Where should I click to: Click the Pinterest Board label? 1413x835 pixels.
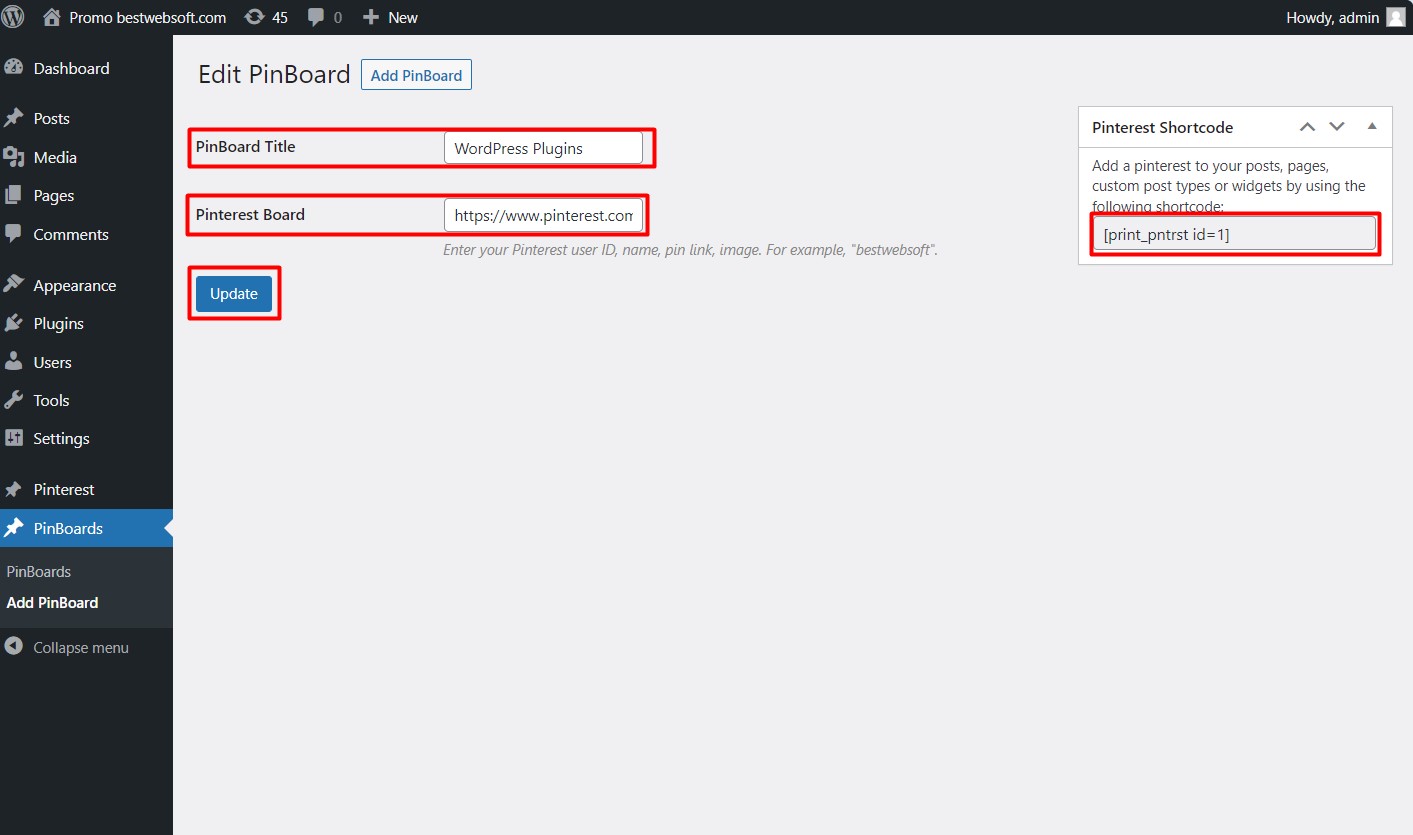pos(250,214)
